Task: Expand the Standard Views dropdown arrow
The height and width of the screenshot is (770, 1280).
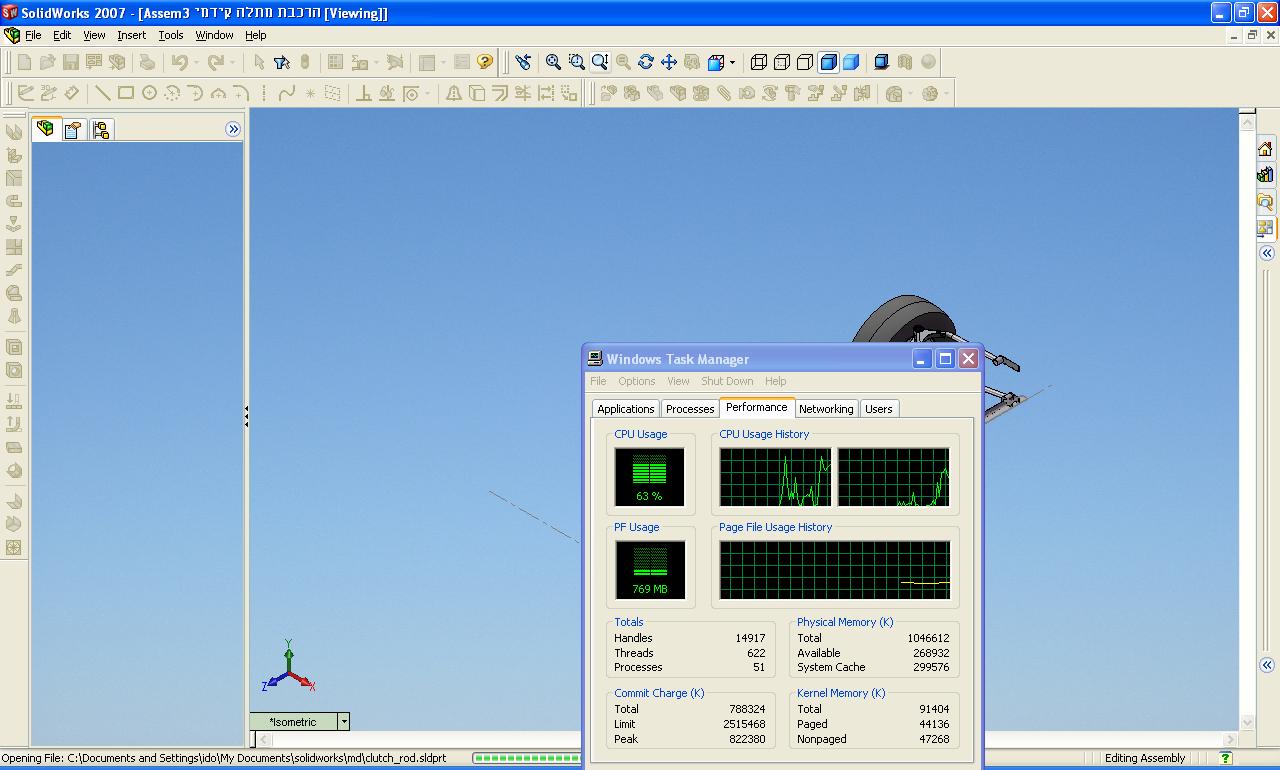Action: click(733, 62)
